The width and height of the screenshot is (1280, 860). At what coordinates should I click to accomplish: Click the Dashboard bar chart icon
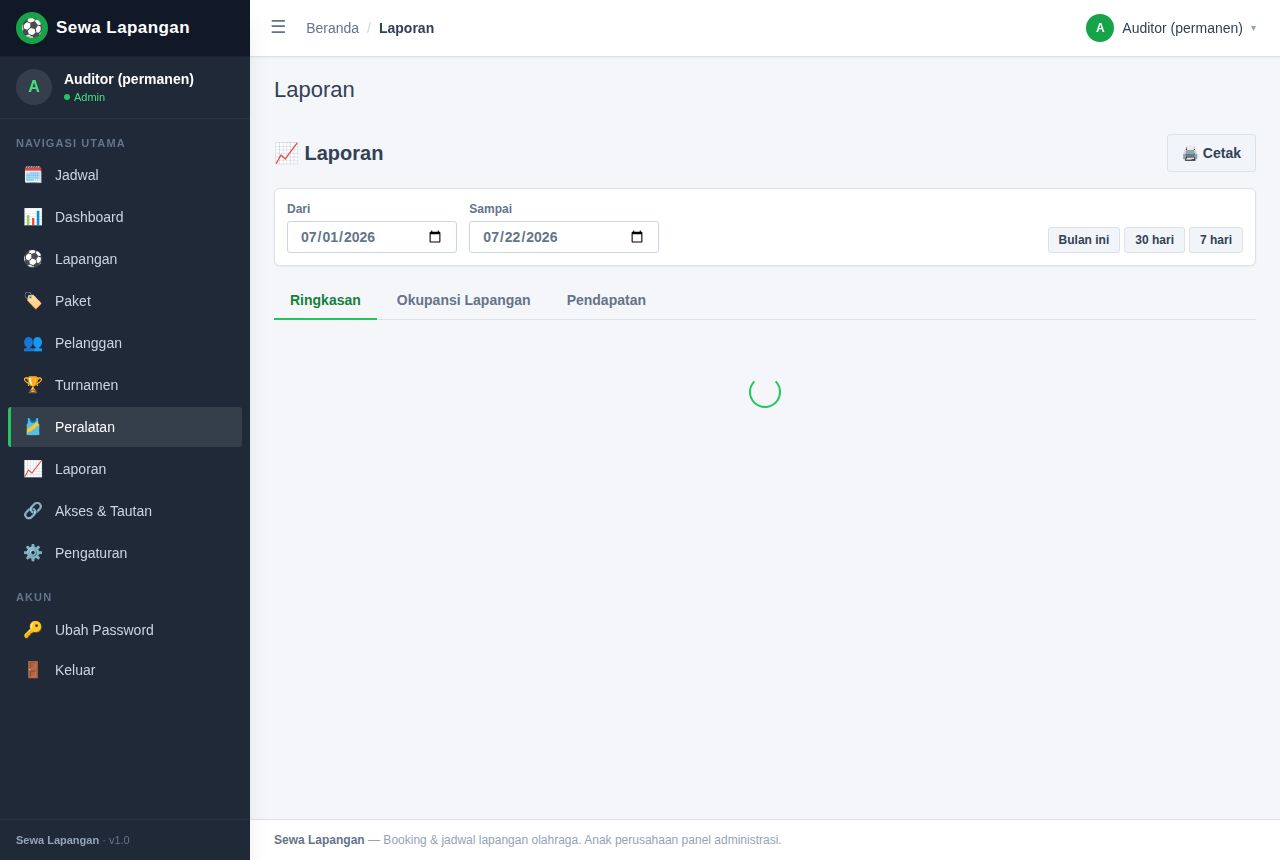pyautogui.click(x=33, y=217)
